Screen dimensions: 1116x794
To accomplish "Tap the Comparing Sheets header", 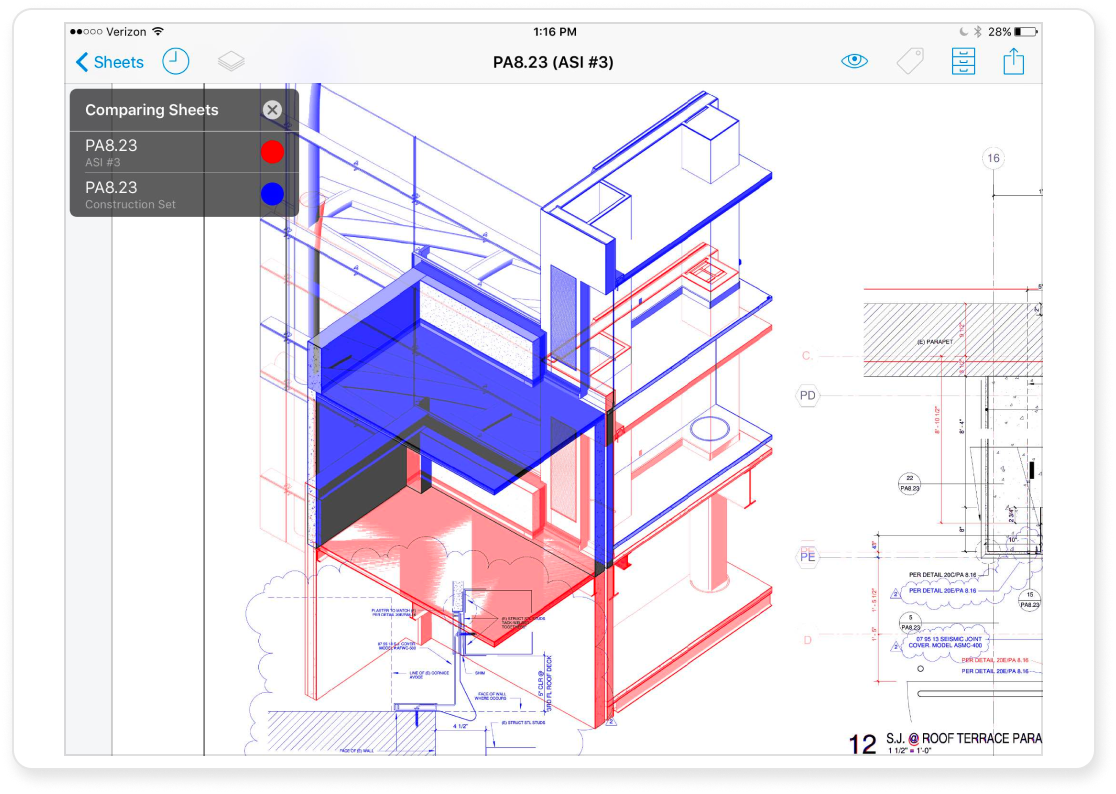I will [x=152, y=110].
